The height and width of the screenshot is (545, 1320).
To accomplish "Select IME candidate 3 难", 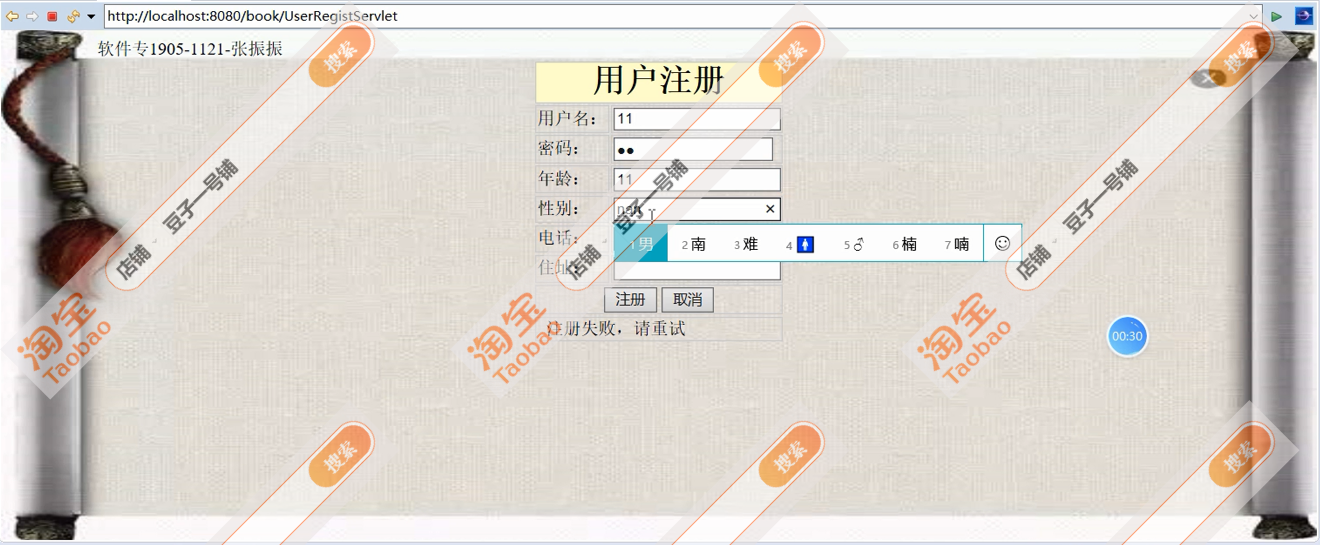I will coord(746,244).
